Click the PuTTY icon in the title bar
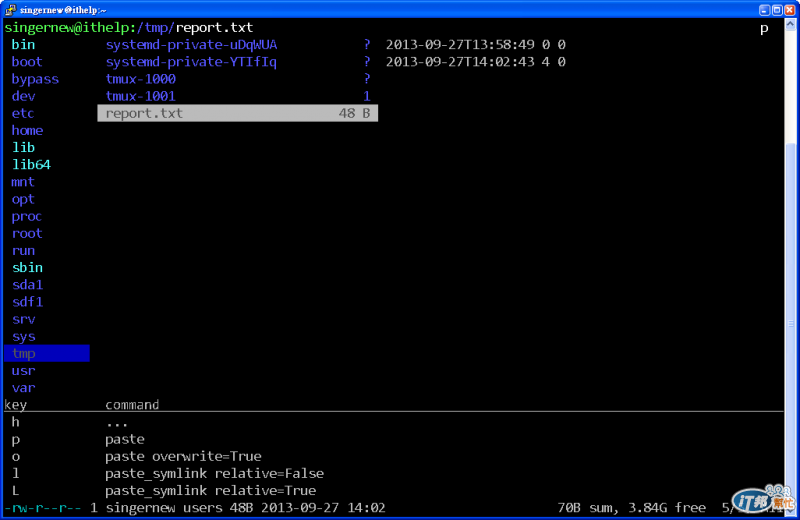The image size is (800, 520). click(x=10, y=9)
